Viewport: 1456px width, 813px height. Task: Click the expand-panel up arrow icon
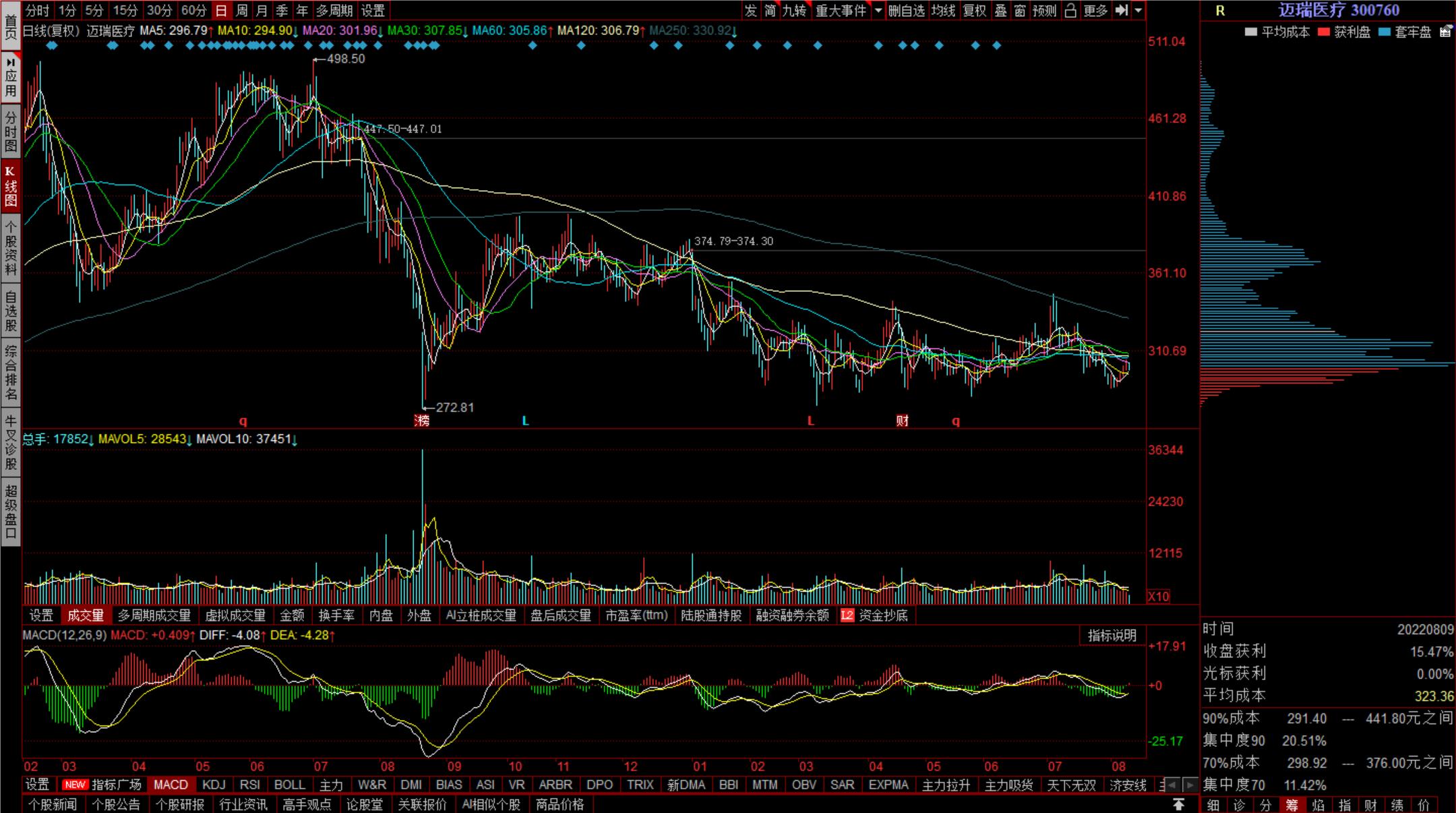pyautogui.click(x=1178, y=804)
